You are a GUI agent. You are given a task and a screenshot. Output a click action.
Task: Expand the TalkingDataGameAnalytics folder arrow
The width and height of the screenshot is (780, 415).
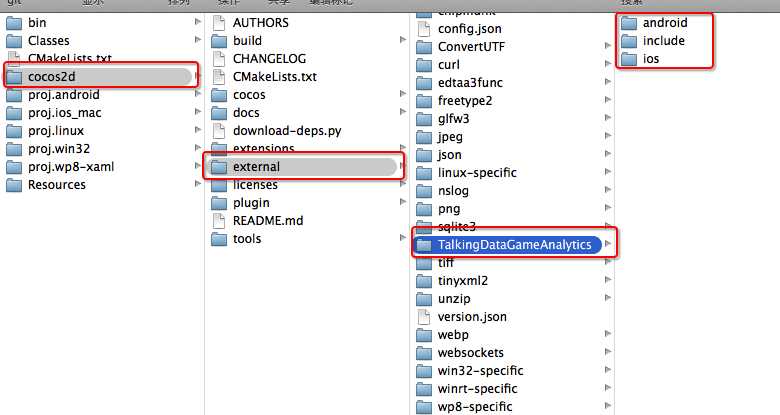(607, 243)
